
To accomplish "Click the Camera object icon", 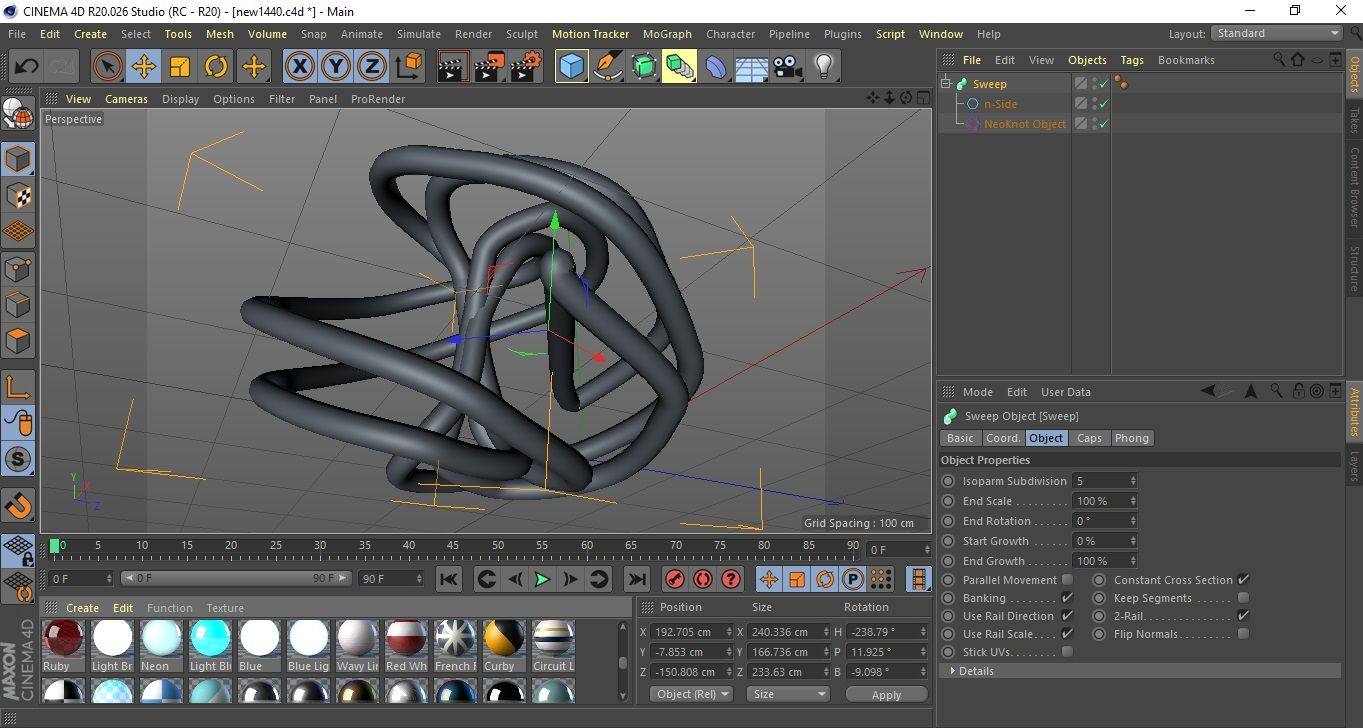I will [788, 67].
